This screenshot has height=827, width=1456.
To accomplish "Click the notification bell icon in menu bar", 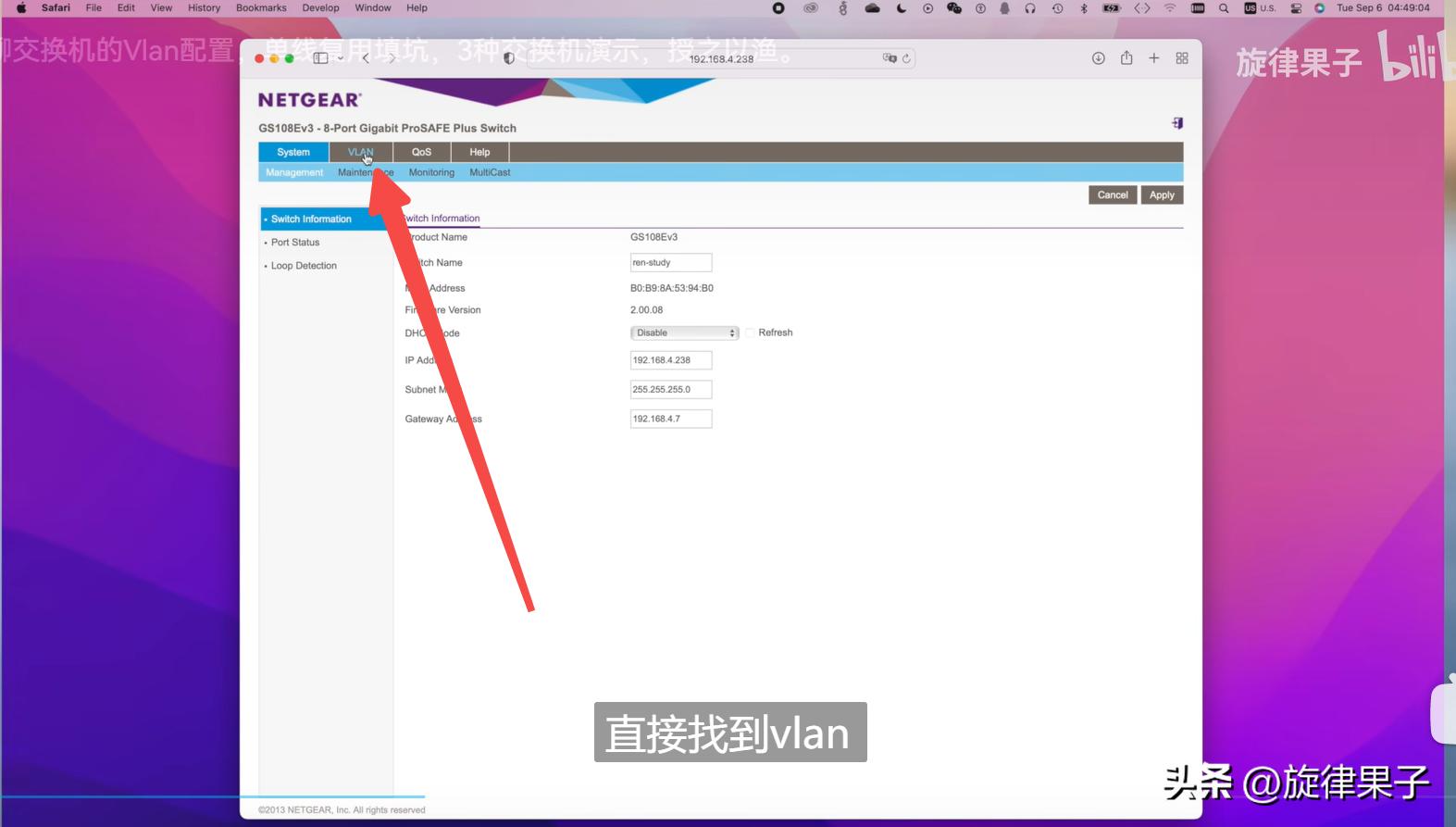I will point(1004,7).
